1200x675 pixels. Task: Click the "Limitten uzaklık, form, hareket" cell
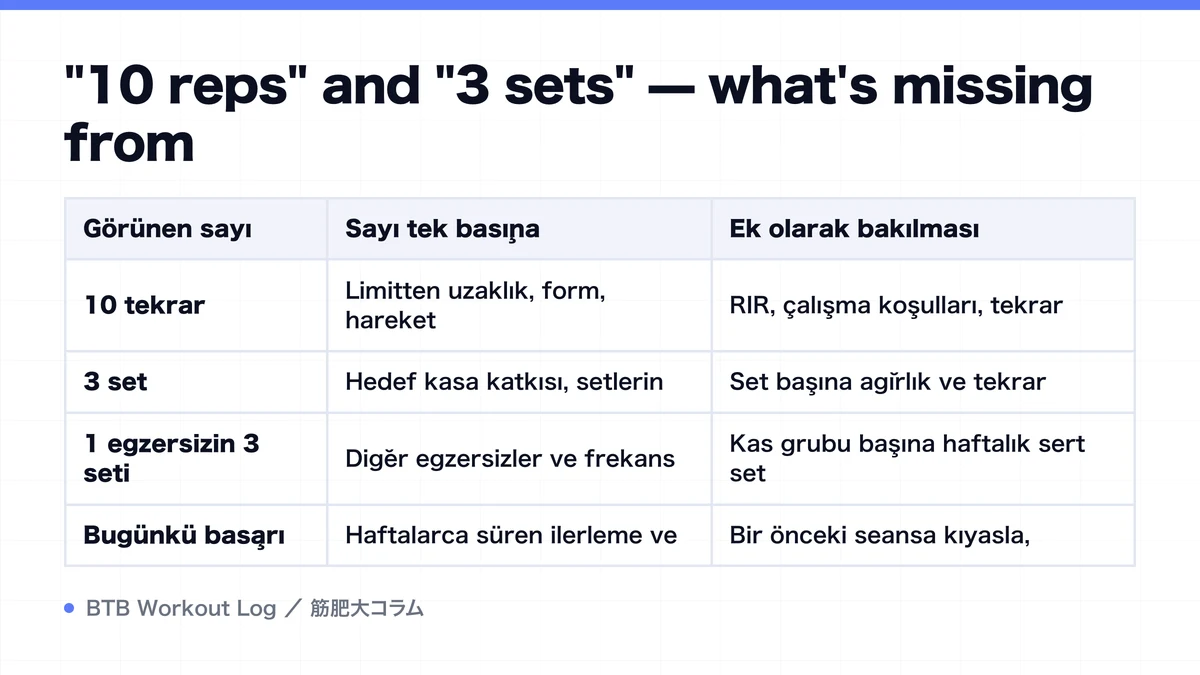click(x=519, y=305)
